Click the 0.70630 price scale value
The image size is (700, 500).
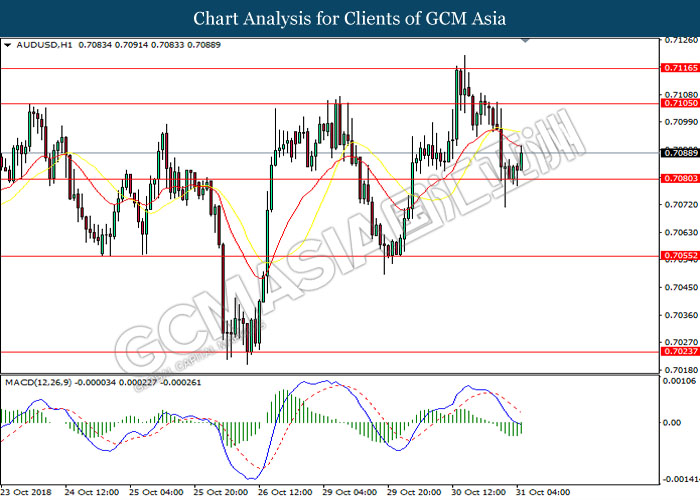click(681, 233)
